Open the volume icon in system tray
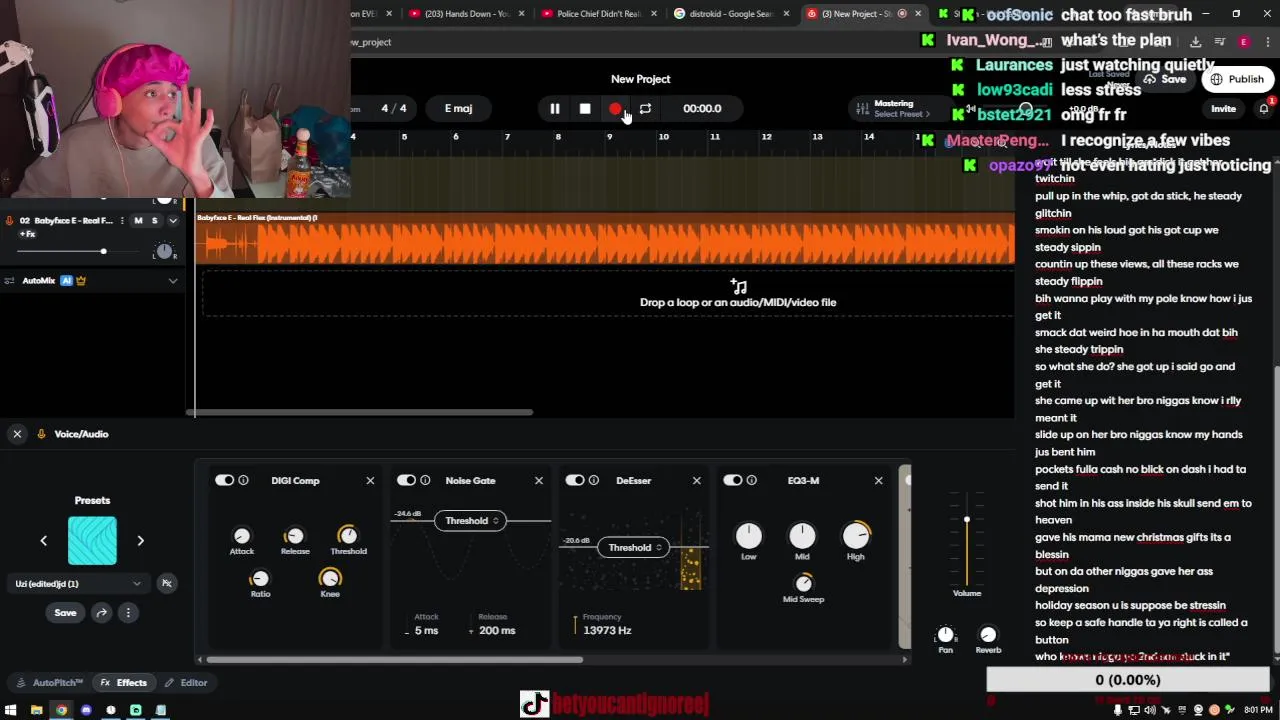The height and width of the screenshot is (720, 1280). (1149, 710)
